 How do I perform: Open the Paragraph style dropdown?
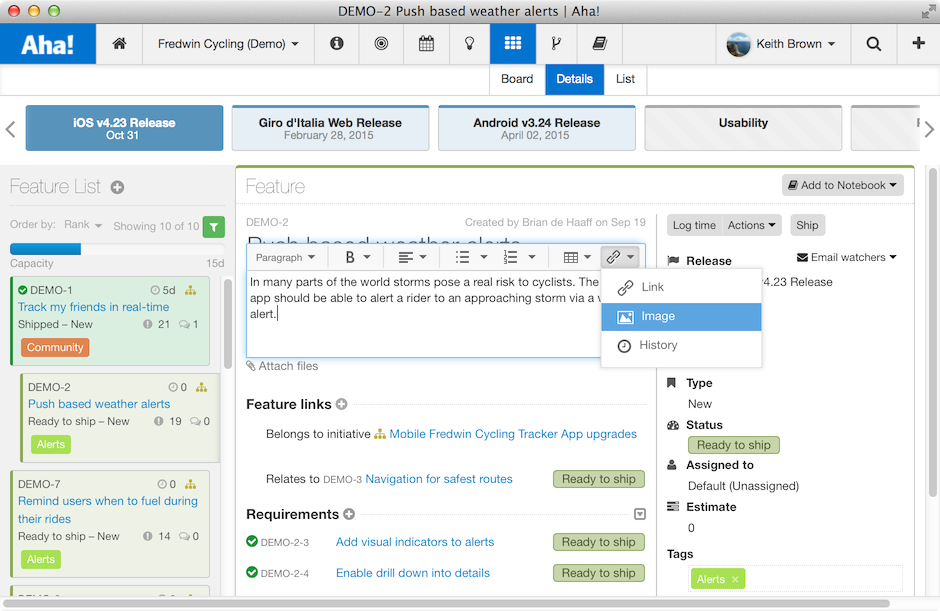point(285,257)
